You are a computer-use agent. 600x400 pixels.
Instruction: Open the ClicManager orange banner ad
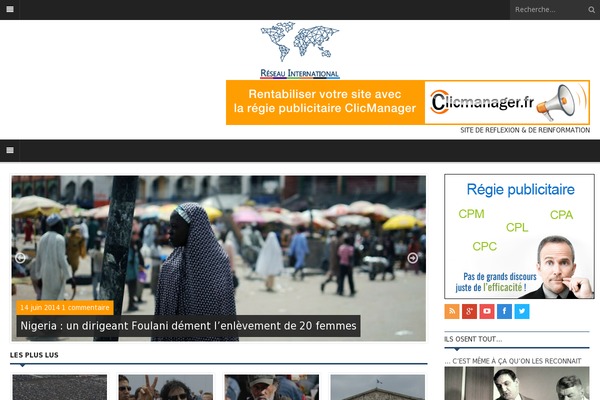point(408,102)
